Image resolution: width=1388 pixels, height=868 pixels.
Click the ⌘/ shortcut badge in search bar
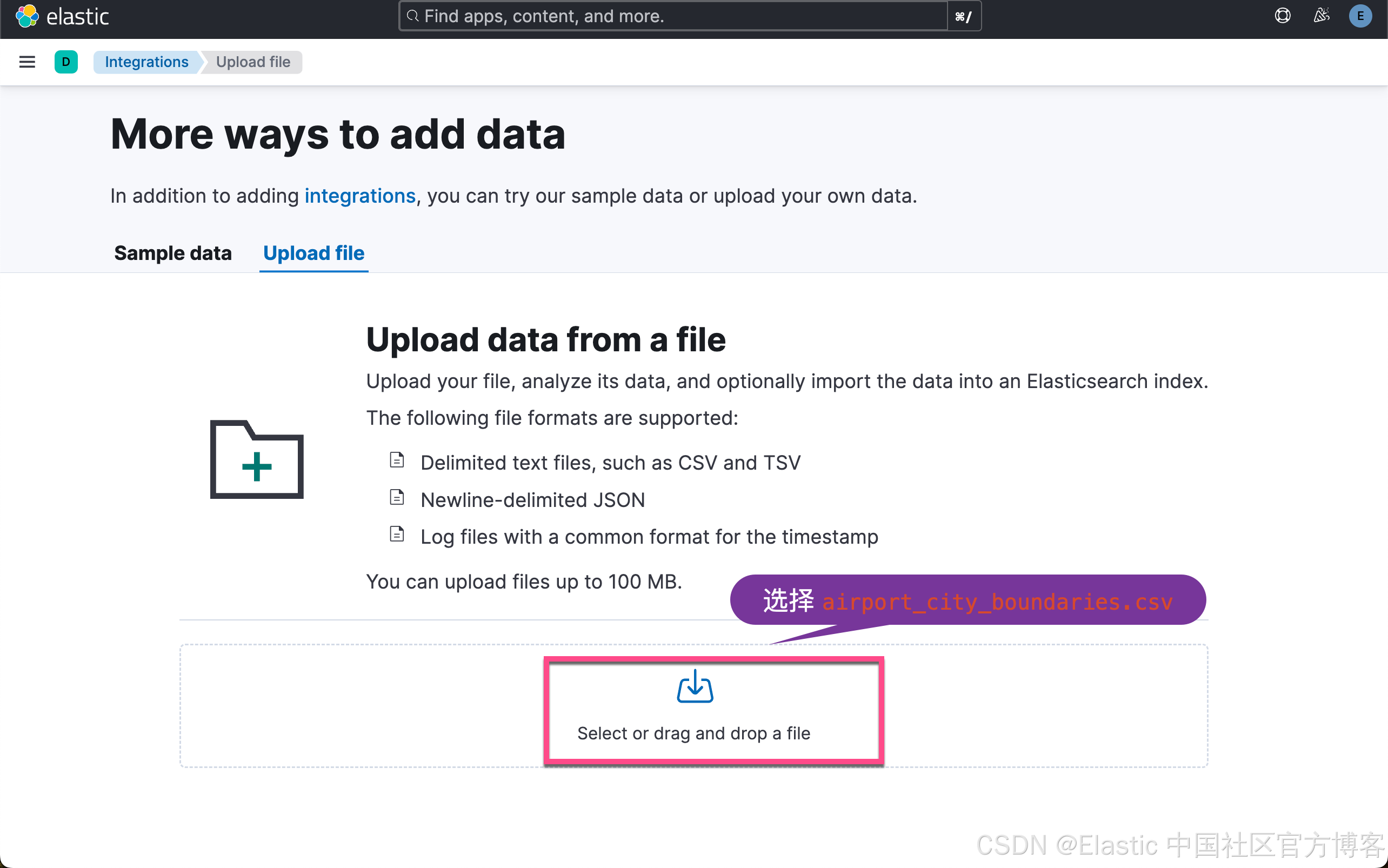[963, 16]
